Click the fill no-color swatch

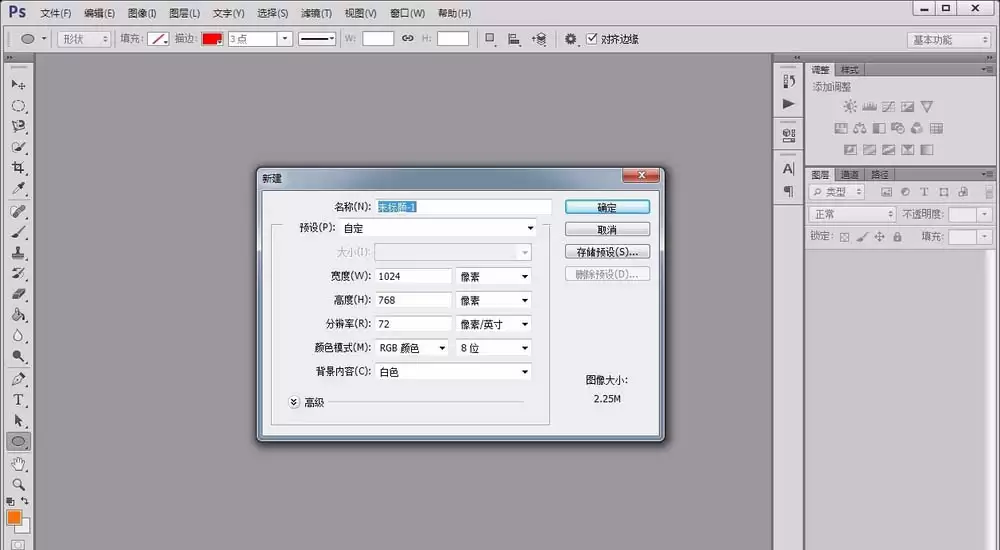pyautogui.click(x=157, y=39)
